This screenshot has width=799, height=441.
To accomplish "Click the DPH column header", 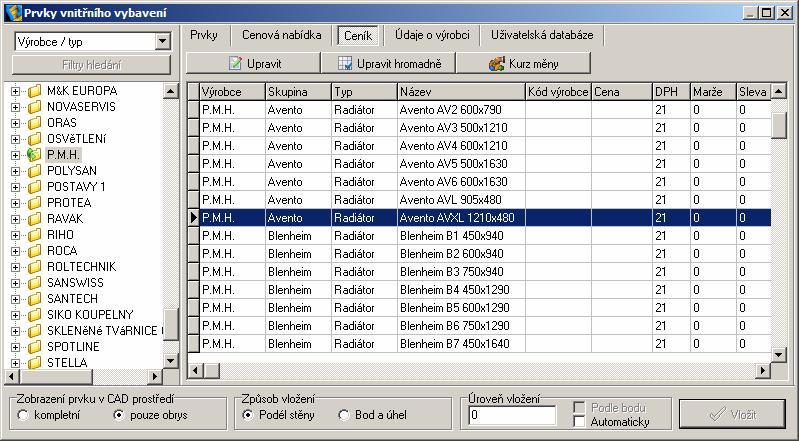I will (671, 92).
